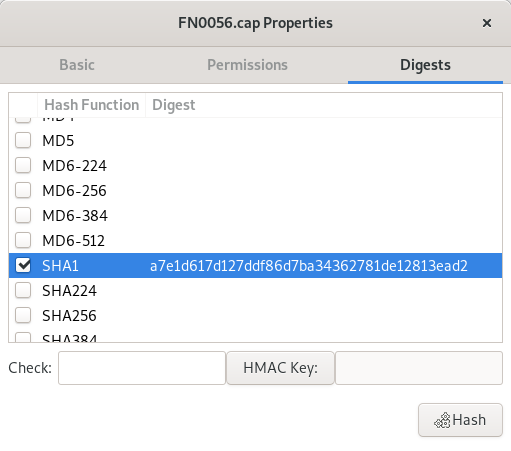Uncheck the SHA1 hash checkbox

point(23,265)
